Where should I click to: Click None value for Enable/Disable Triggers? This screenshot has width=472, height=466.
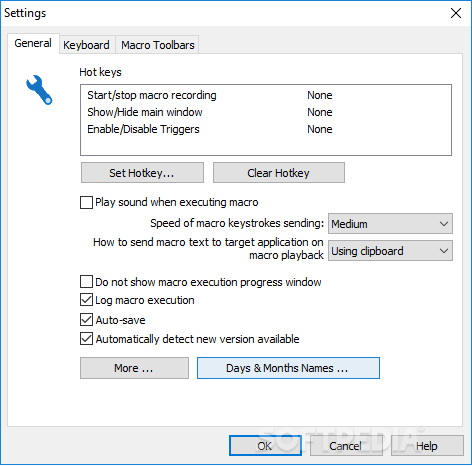coord(320,129)
